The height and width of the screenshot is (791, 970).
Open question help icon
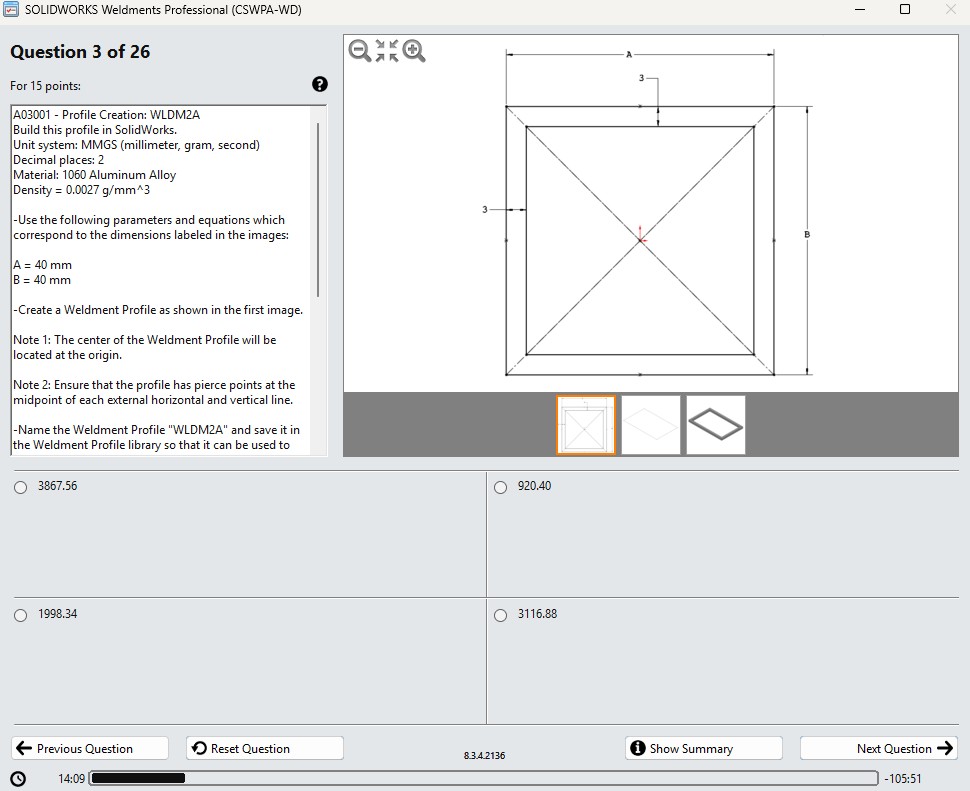tap(320, 84)
